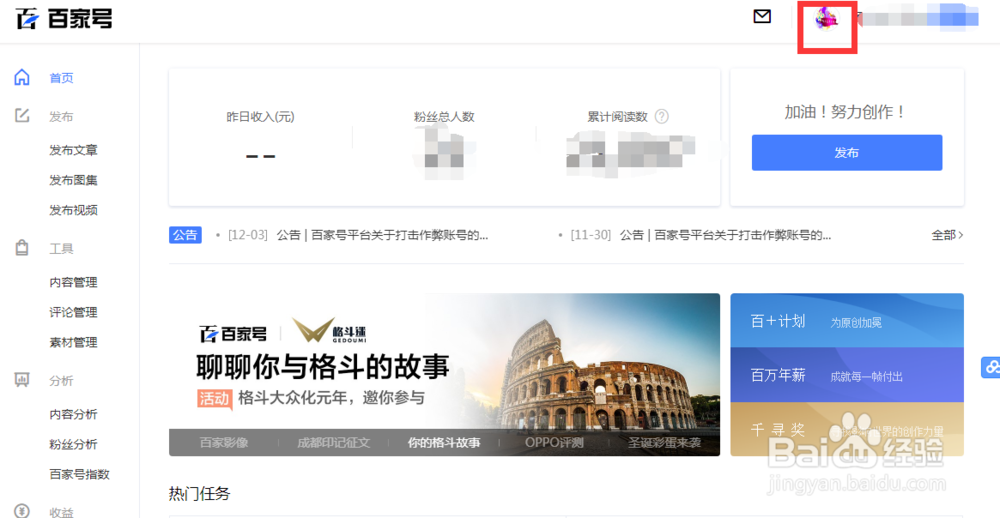Click the 公告 label tag
The image size is (1000, 518).
point(185,235)
